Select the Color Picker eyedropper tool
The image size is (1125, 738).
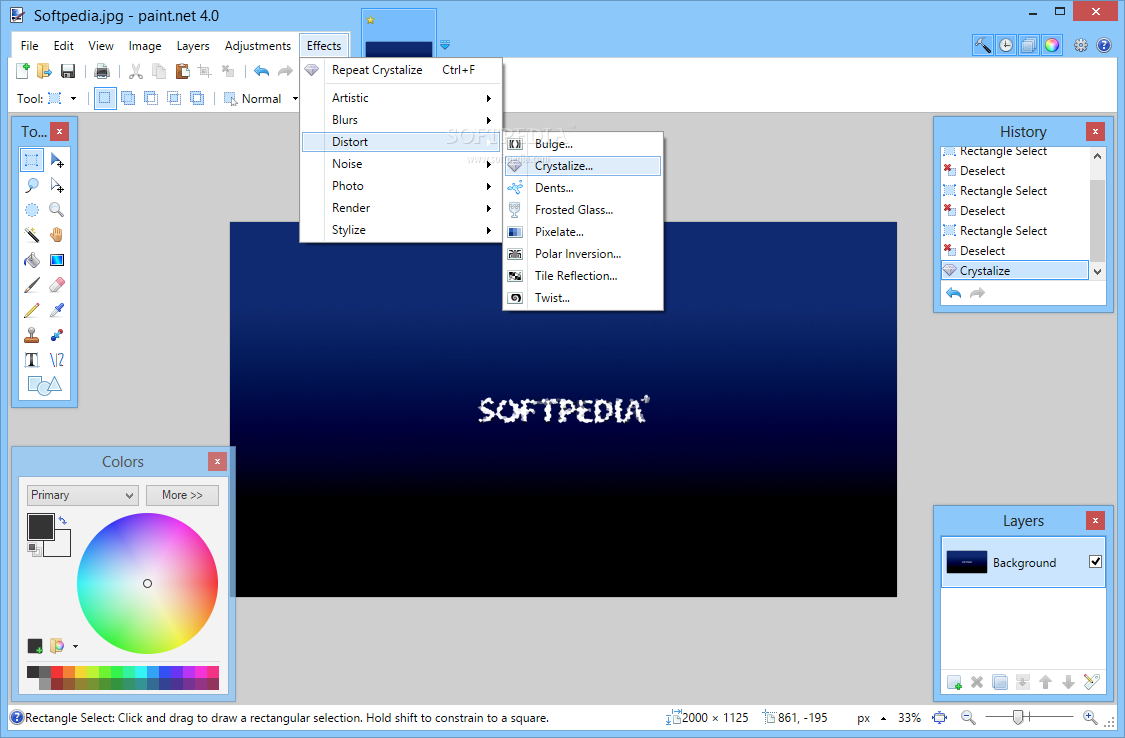click(x=57, y=311)
